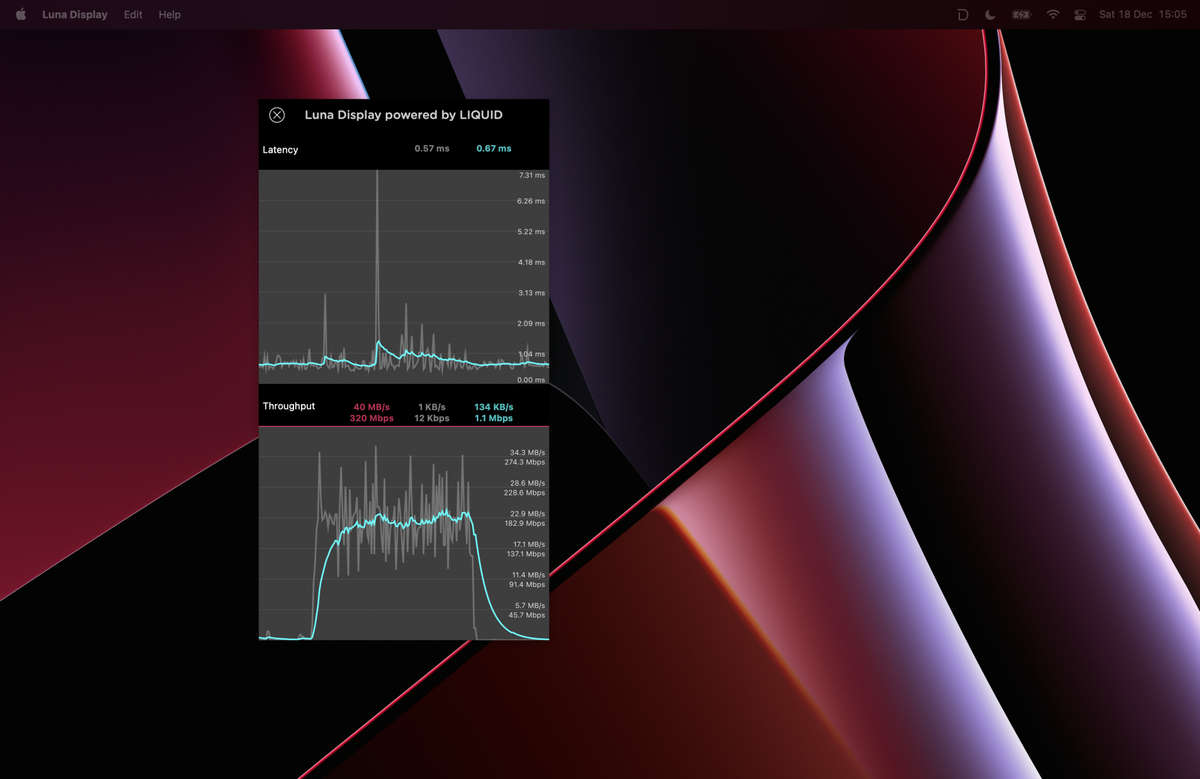This screenshot has height=779, width=1200.
Task: Click the Latency section label
Action: pos(280,150)
